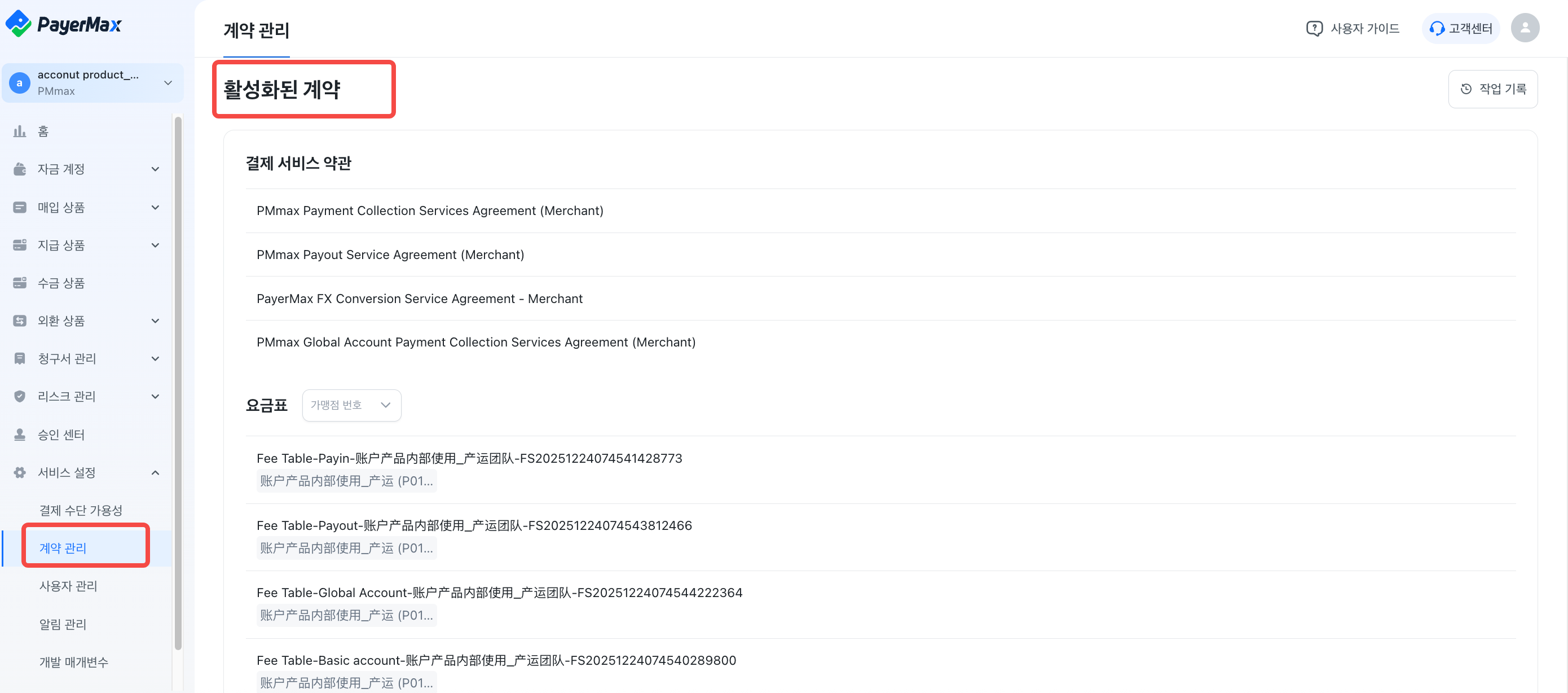Expand the 외환 상품 menu
This screenshot has width=1568, height=693.
pos(155,321)
